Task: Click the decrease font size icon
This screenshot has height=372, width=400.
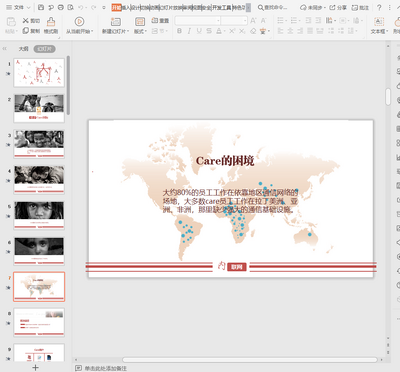Action: (264, 21)
